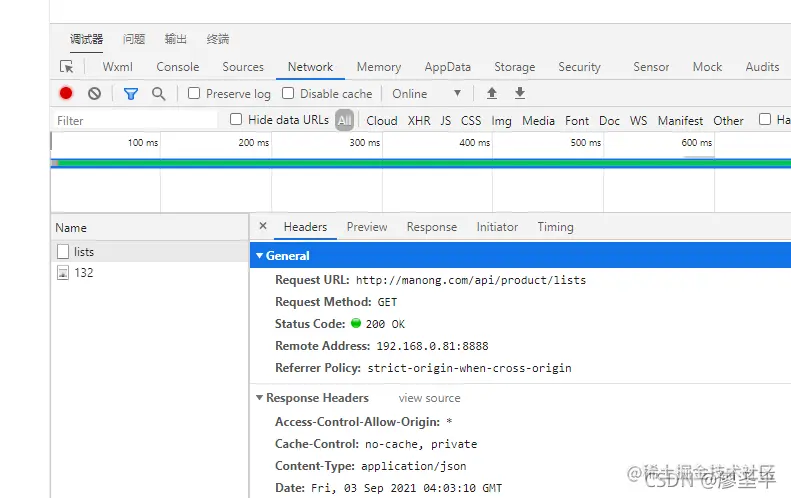Viewport: 791px width, 498px height.
Task: Click the green timeline overview bar
Action: pos(421,163)
